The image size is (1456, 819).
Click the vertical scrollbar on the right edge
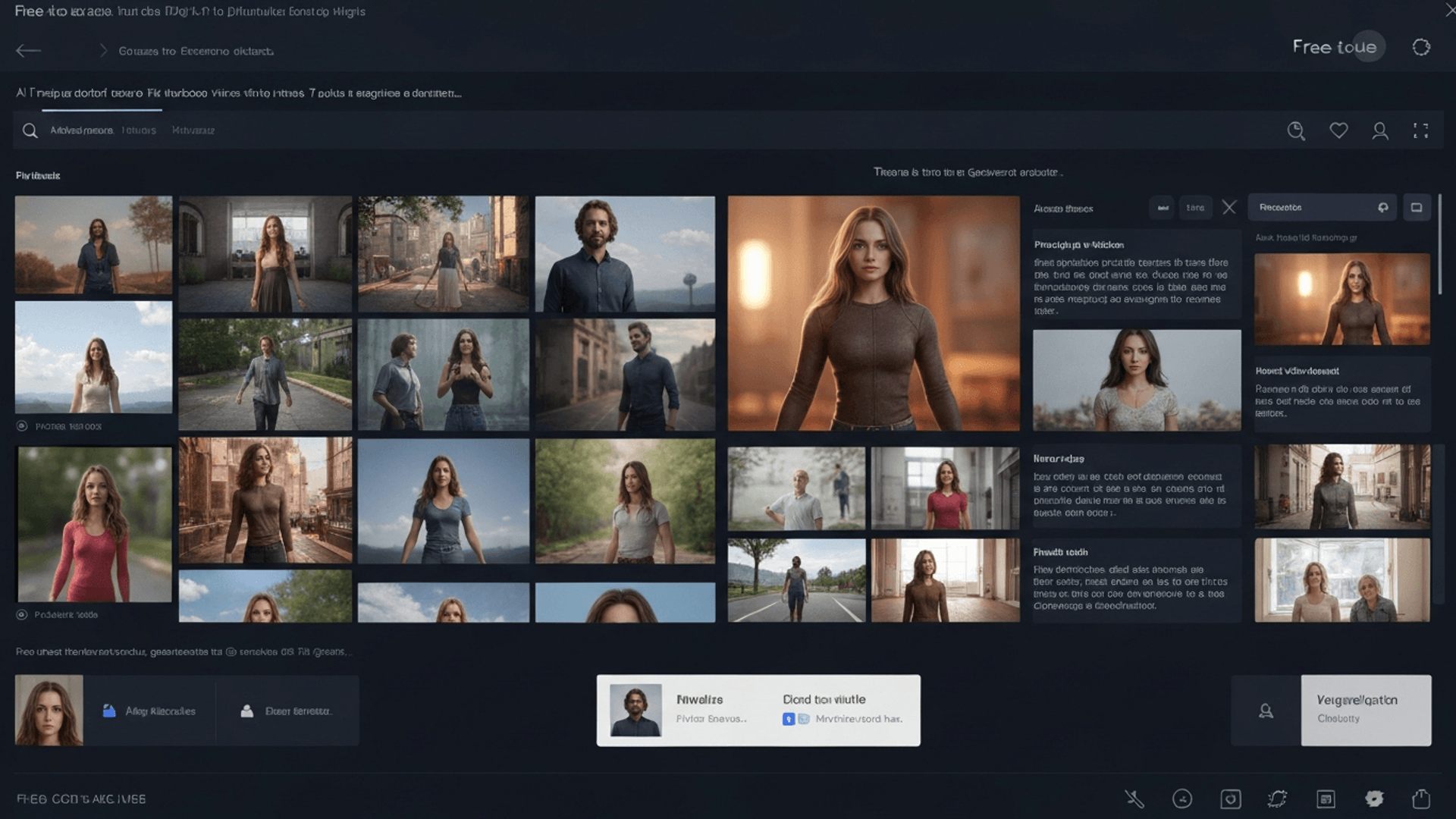(x=1439, y=244)
